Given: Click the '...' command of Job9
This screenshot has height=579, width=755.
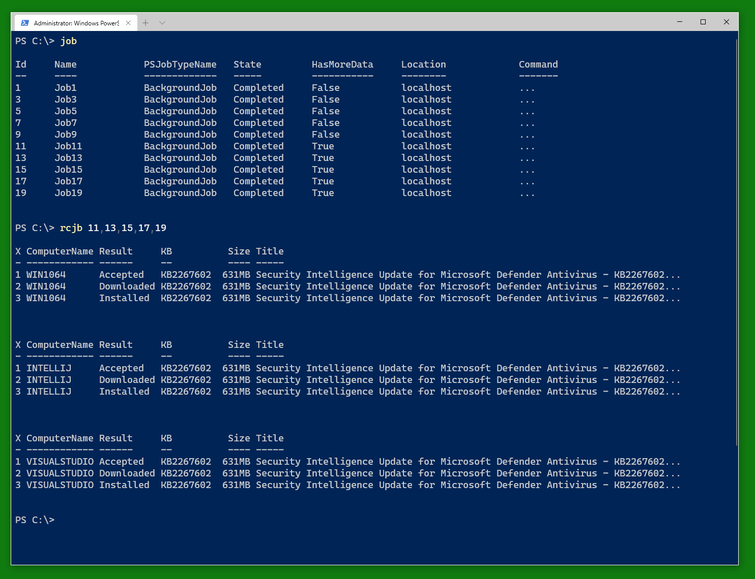Looking at the screenshot, I should click(x=527, y=136).
